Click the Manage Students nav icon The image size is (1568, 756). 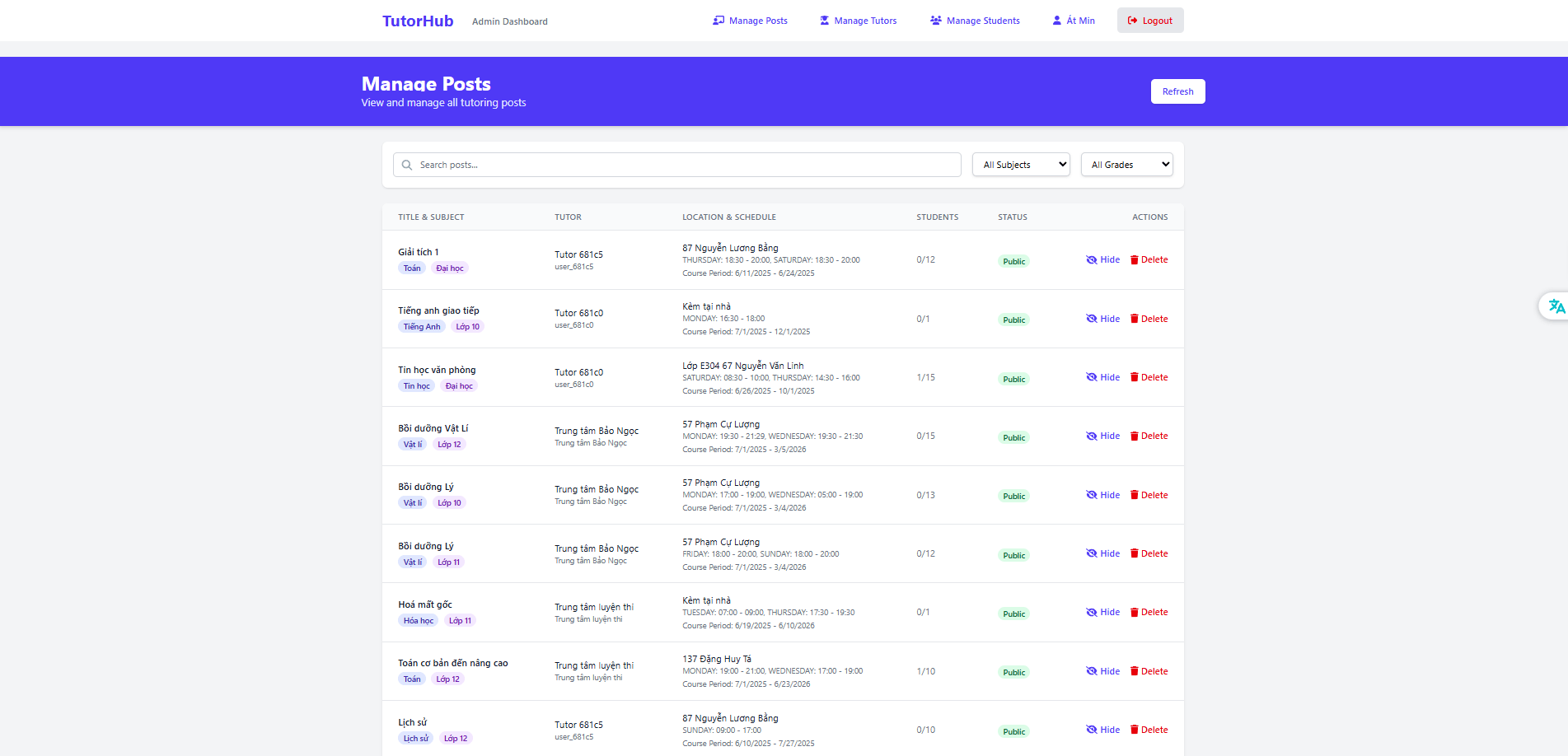936,21
